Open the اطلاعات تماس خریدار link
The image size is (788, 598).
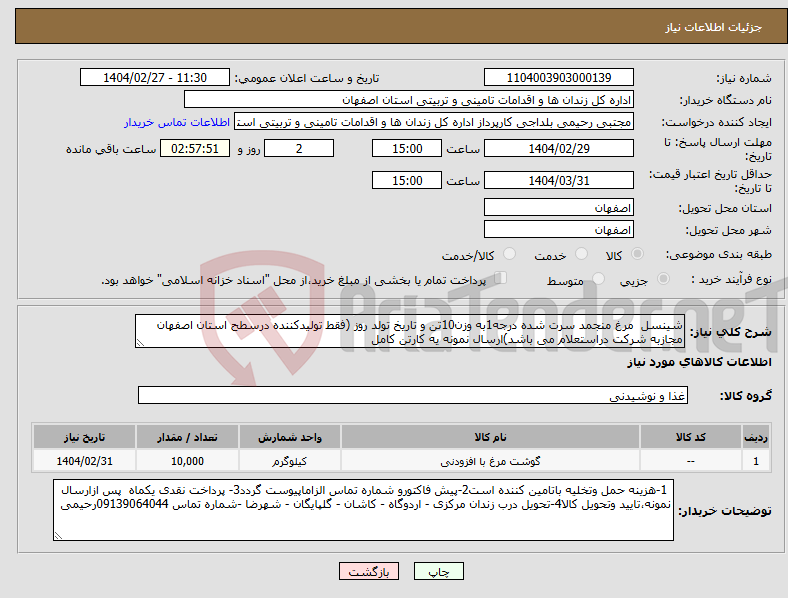point(177,122)
